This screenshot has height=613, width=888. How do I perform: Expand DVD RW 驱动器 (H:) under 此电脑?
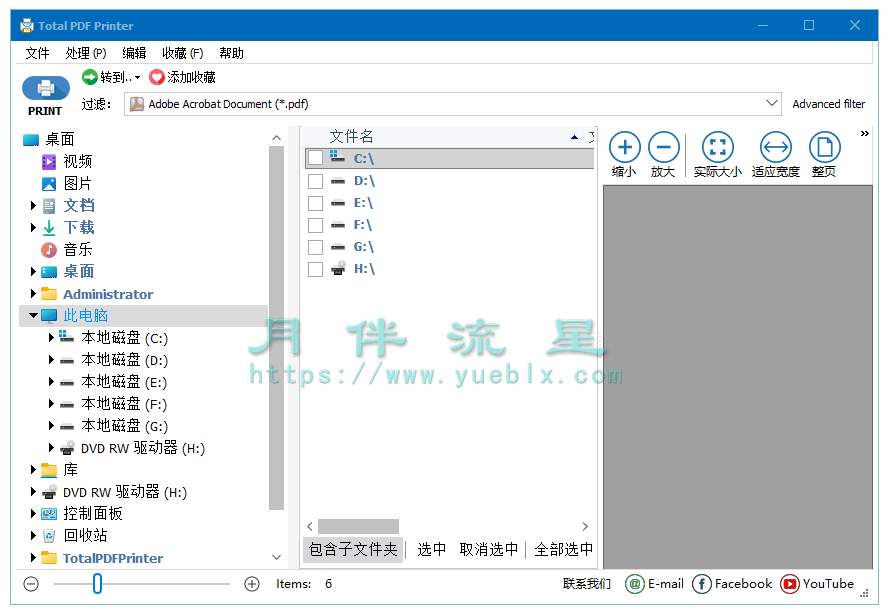click(51, 448)
